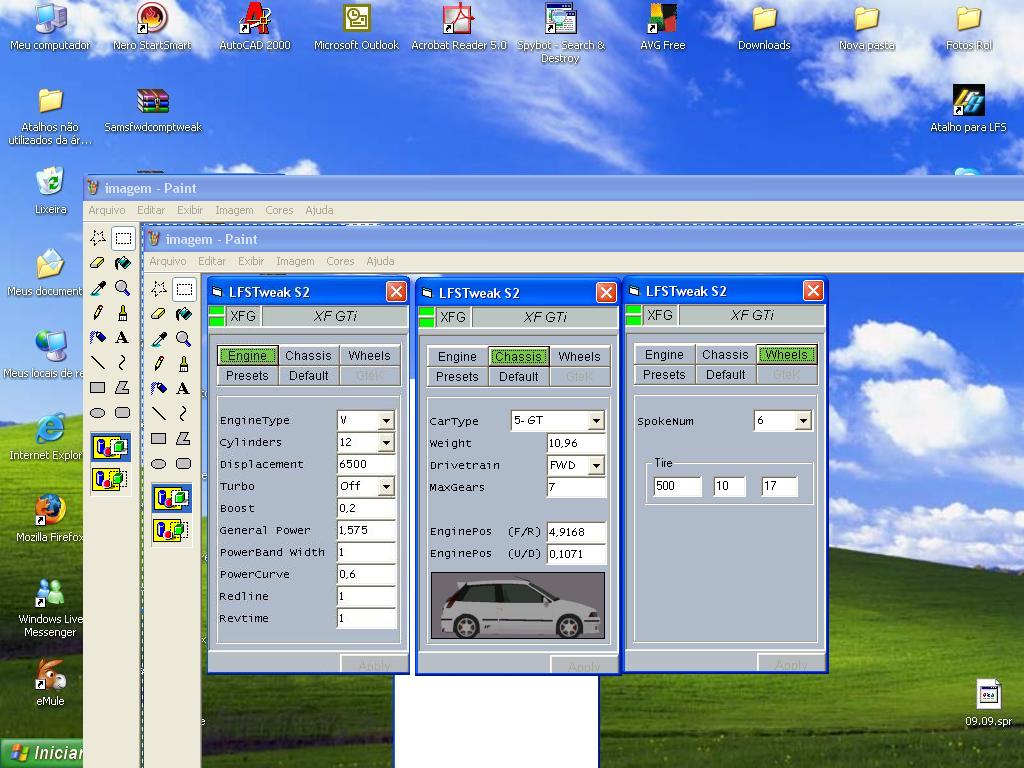Screen dimensions: 1024x768
Task: Choose the Eraser tool in outer Paint toolbox
Action: tap(98, 263)
